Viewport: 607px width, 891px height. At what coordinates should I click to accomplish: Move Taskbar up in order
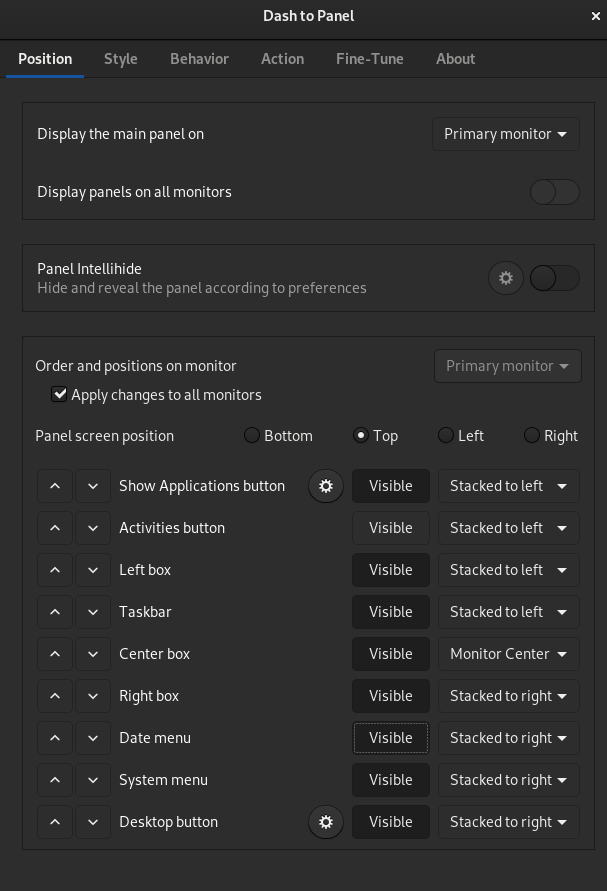click(55, 612)
